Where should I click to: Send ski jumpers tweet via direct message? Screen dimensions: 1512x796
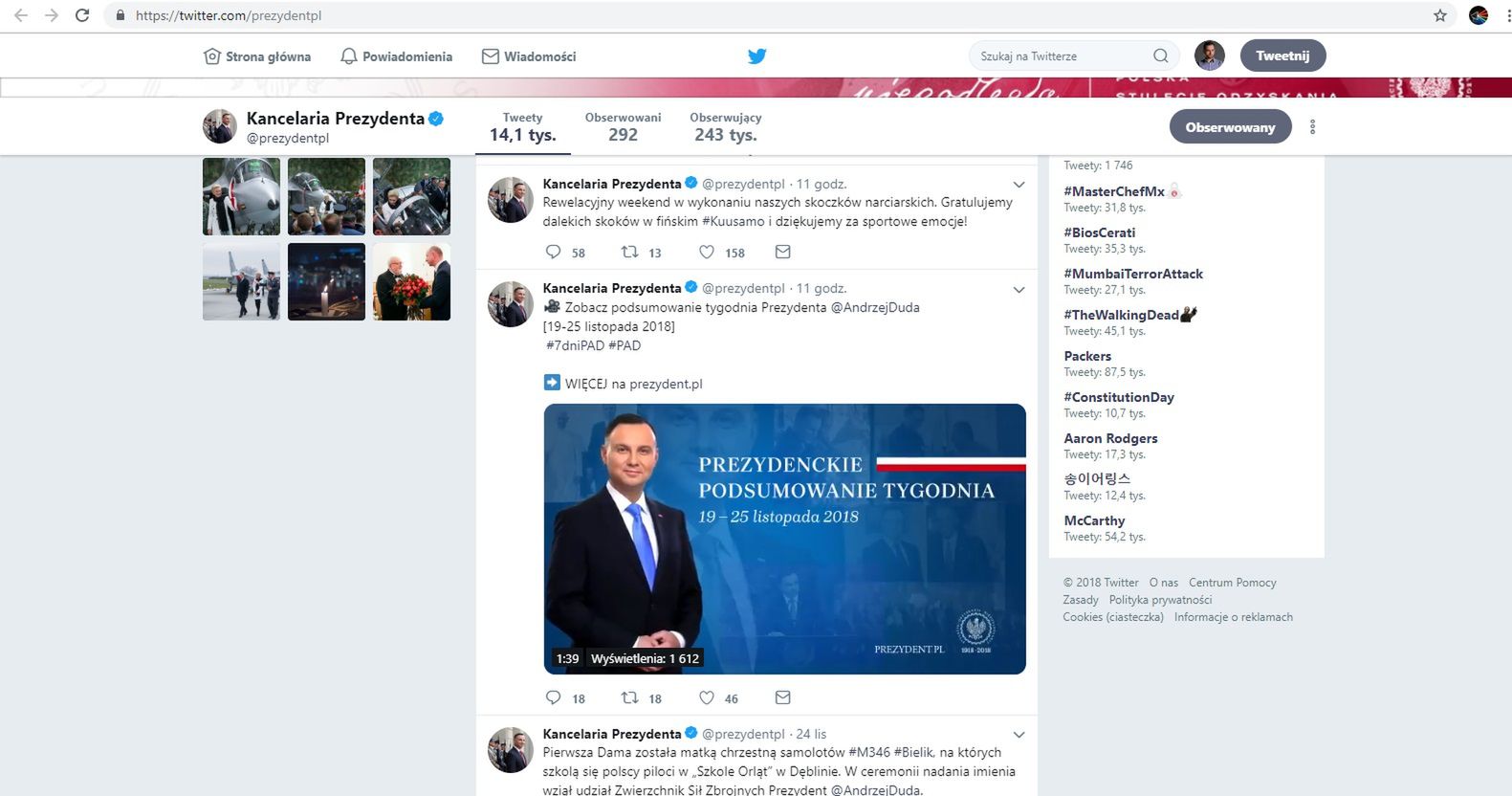(782, 252)
